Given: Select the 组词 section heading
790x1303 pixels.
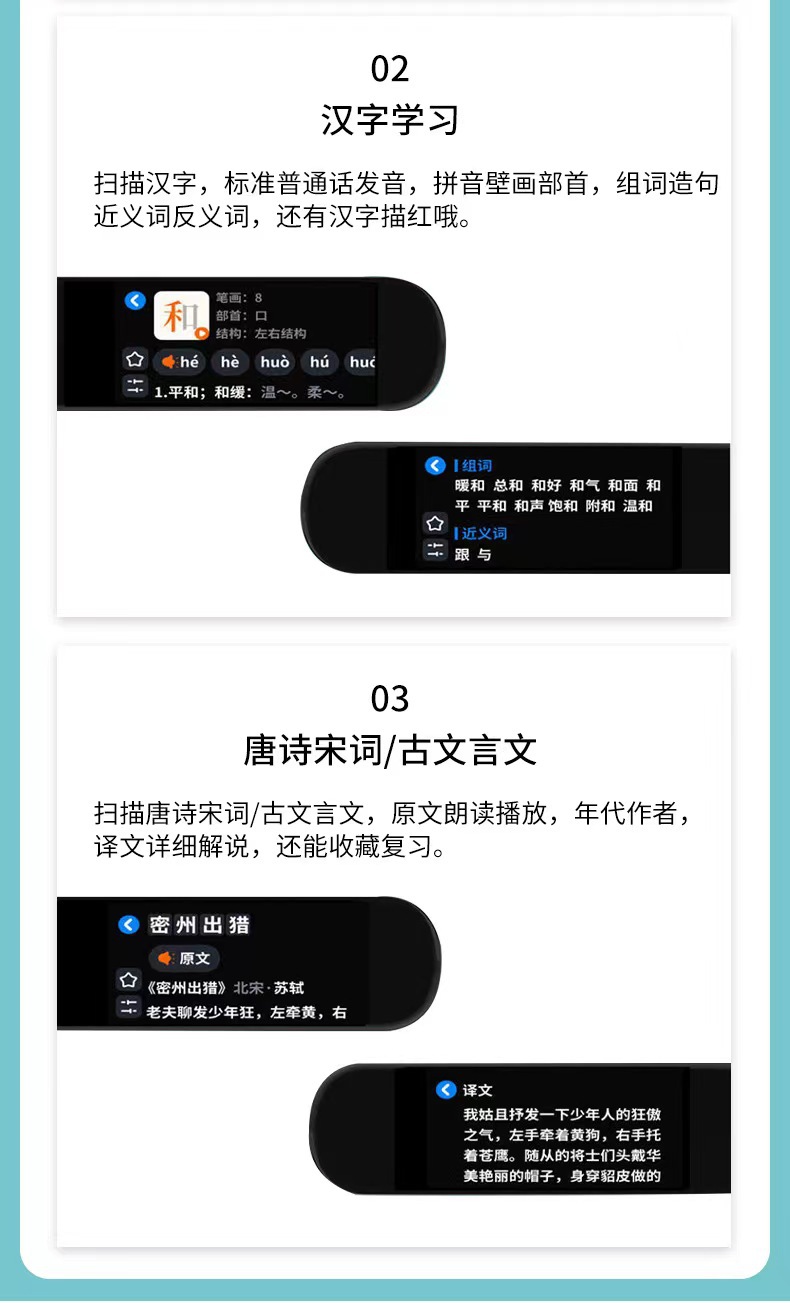Looking at the screenshot, I should click(473, 465).
